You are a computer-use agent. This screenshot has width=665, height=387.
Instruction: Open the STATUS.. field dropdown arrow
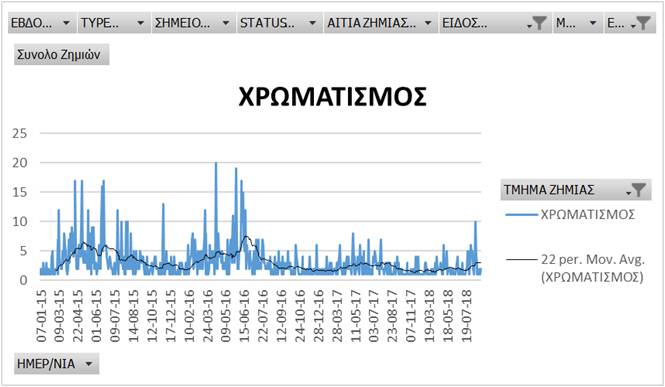[x=312, y=23]
